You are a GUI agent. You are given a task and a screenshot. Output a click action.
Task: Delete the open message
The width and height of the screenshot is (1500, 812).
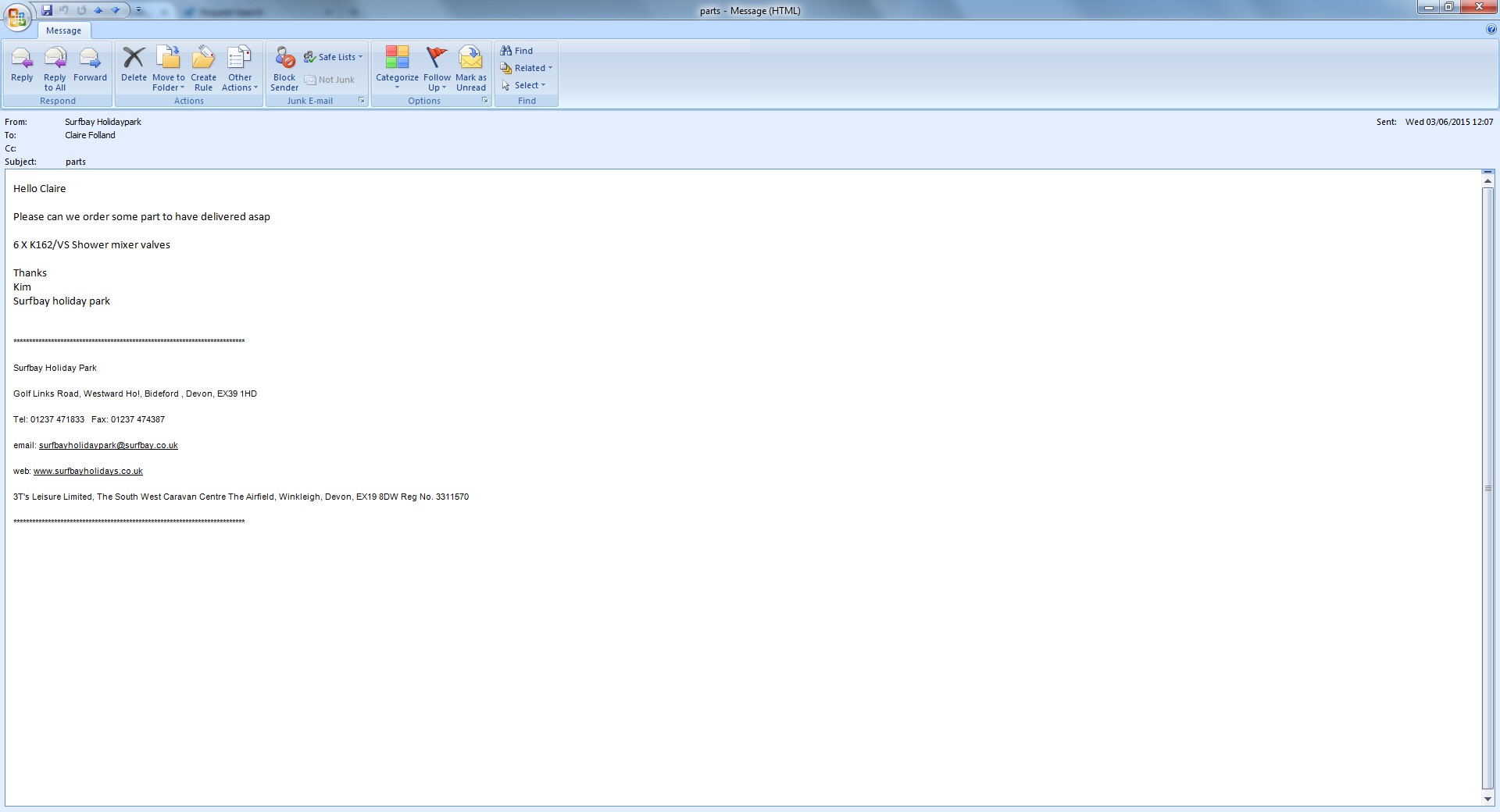[134, 67]
